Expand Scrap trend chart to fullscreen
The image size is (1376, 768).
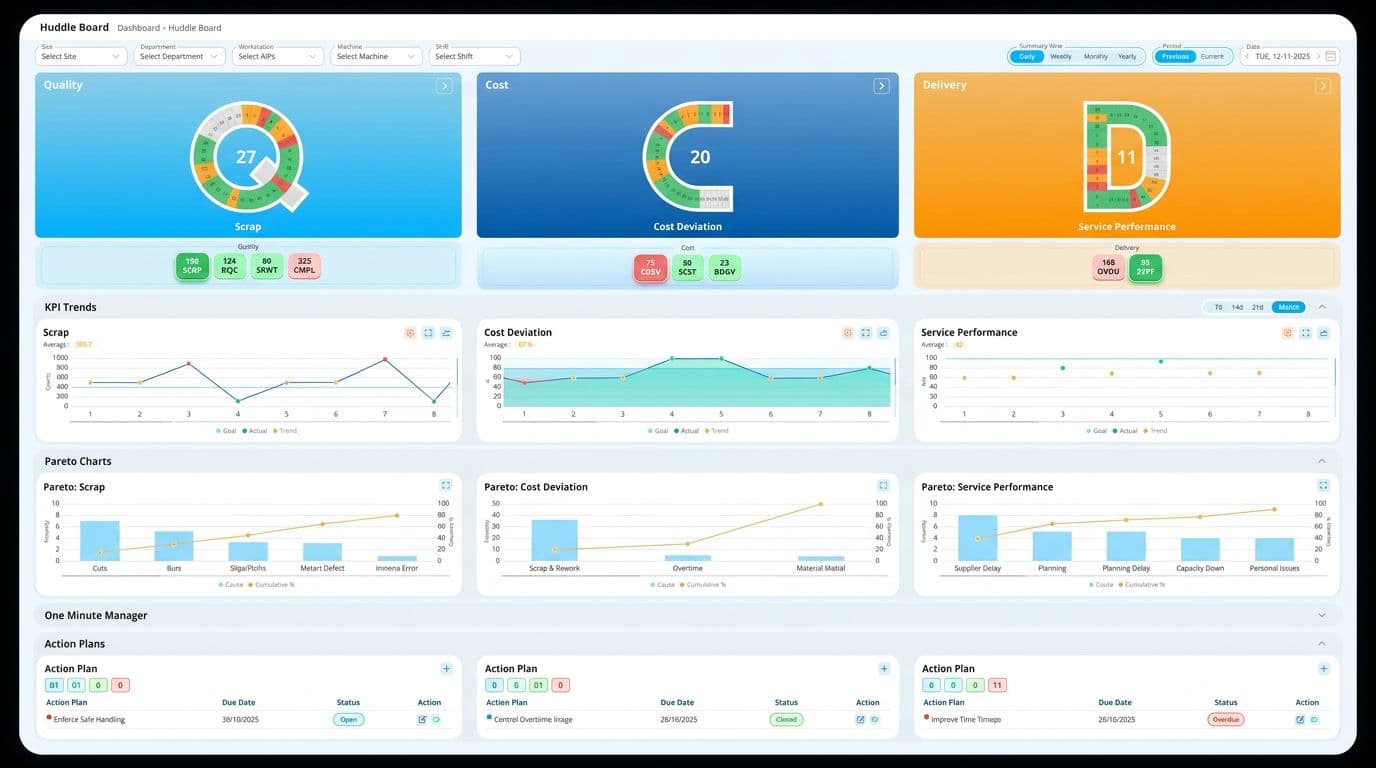click(428, 333)
